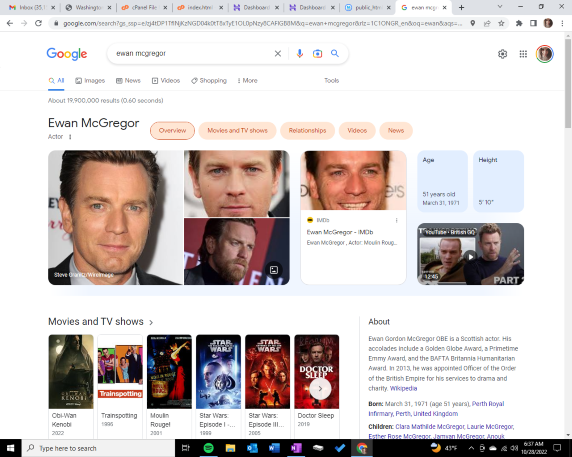This screenshot has width=572, height=457.
Task: Switch to the cPanel File browser tab
Action: click(144, 7)
